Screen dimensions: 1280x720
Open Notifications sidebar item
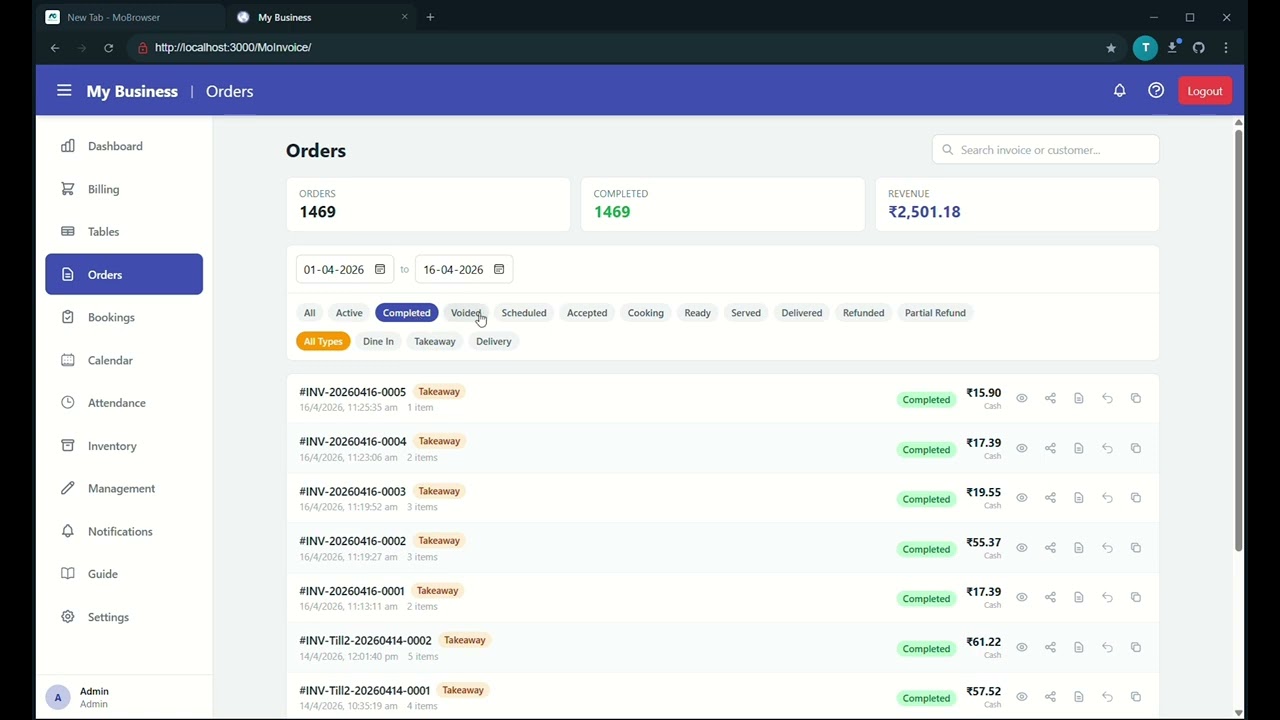124,531
